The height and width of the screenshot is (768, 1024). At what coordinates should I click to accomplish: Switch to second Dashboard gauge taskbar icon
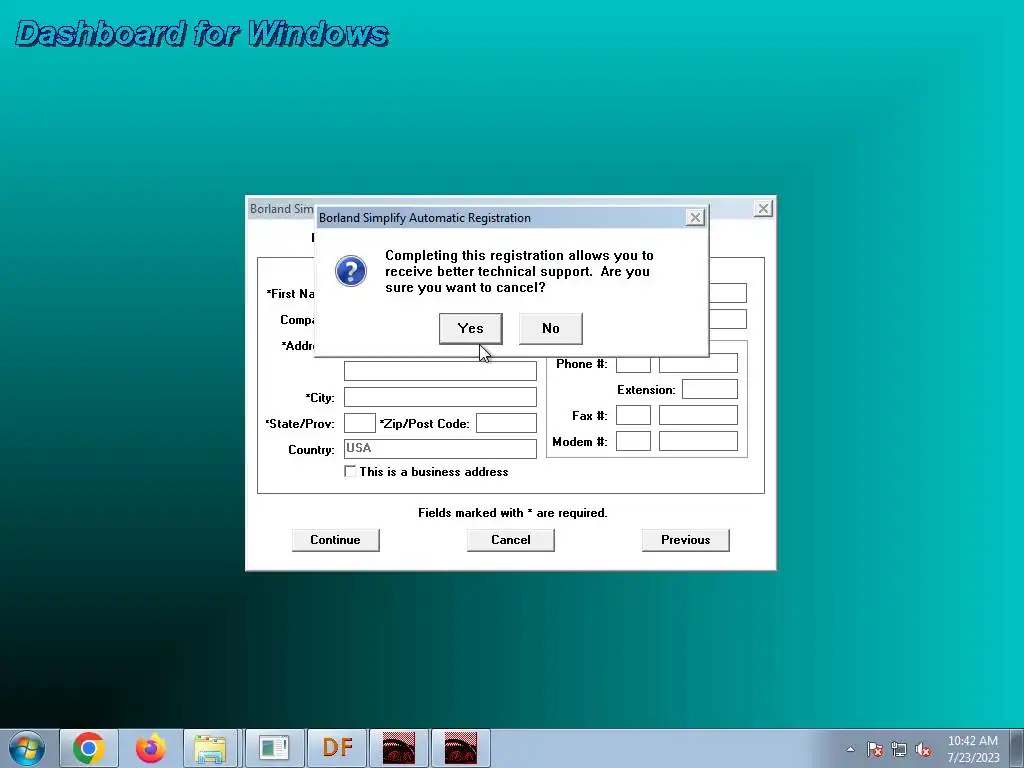pyautogui.click(x=460, y=748)
